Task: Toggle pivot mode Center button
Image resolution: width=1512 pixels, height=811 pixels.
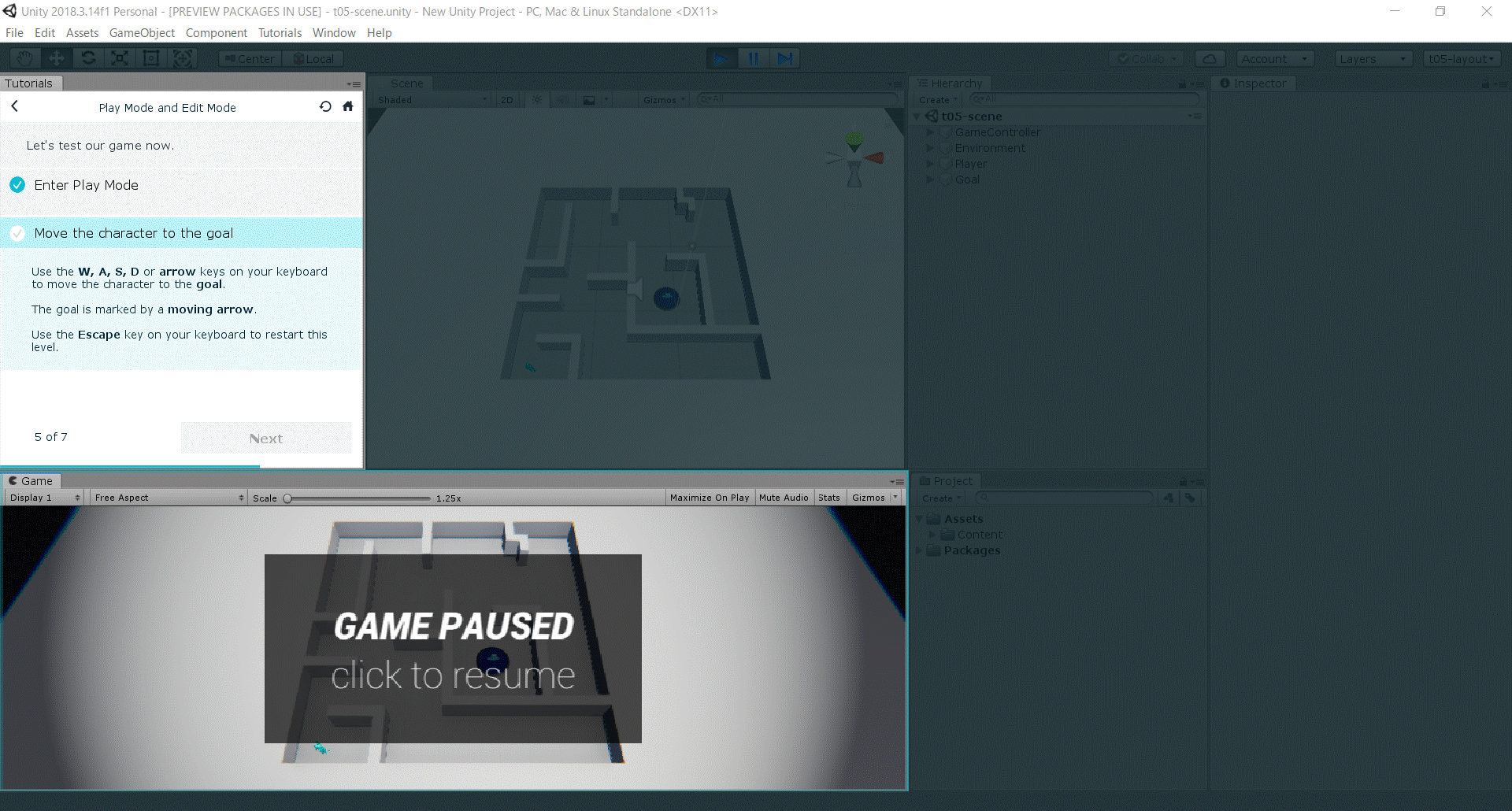Action: (x=250, y=59)
